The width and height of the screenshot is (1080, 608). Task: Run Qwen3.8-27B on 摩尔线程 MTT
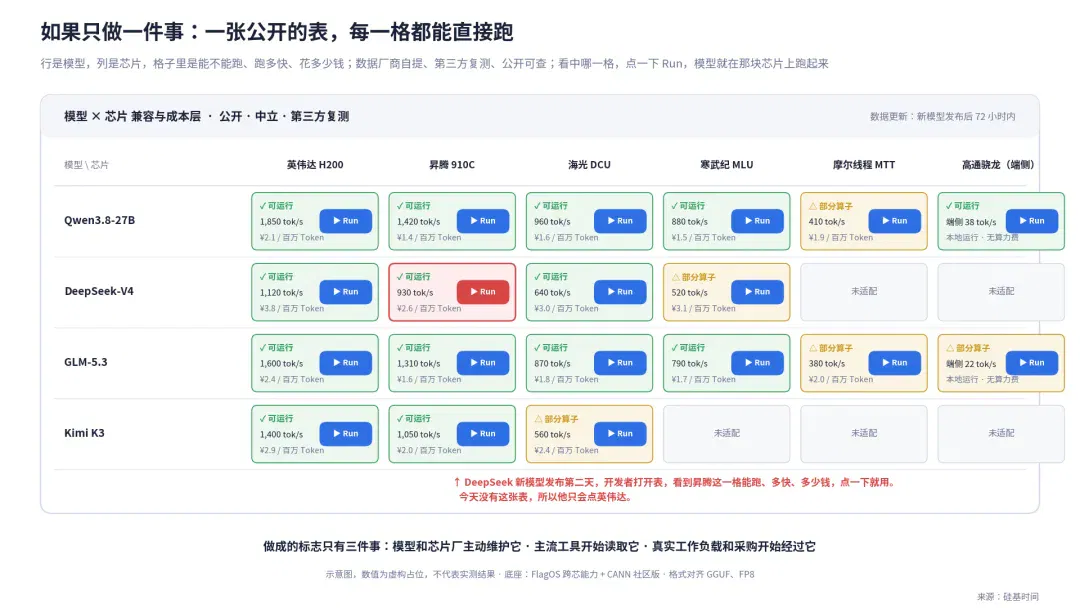894,221
